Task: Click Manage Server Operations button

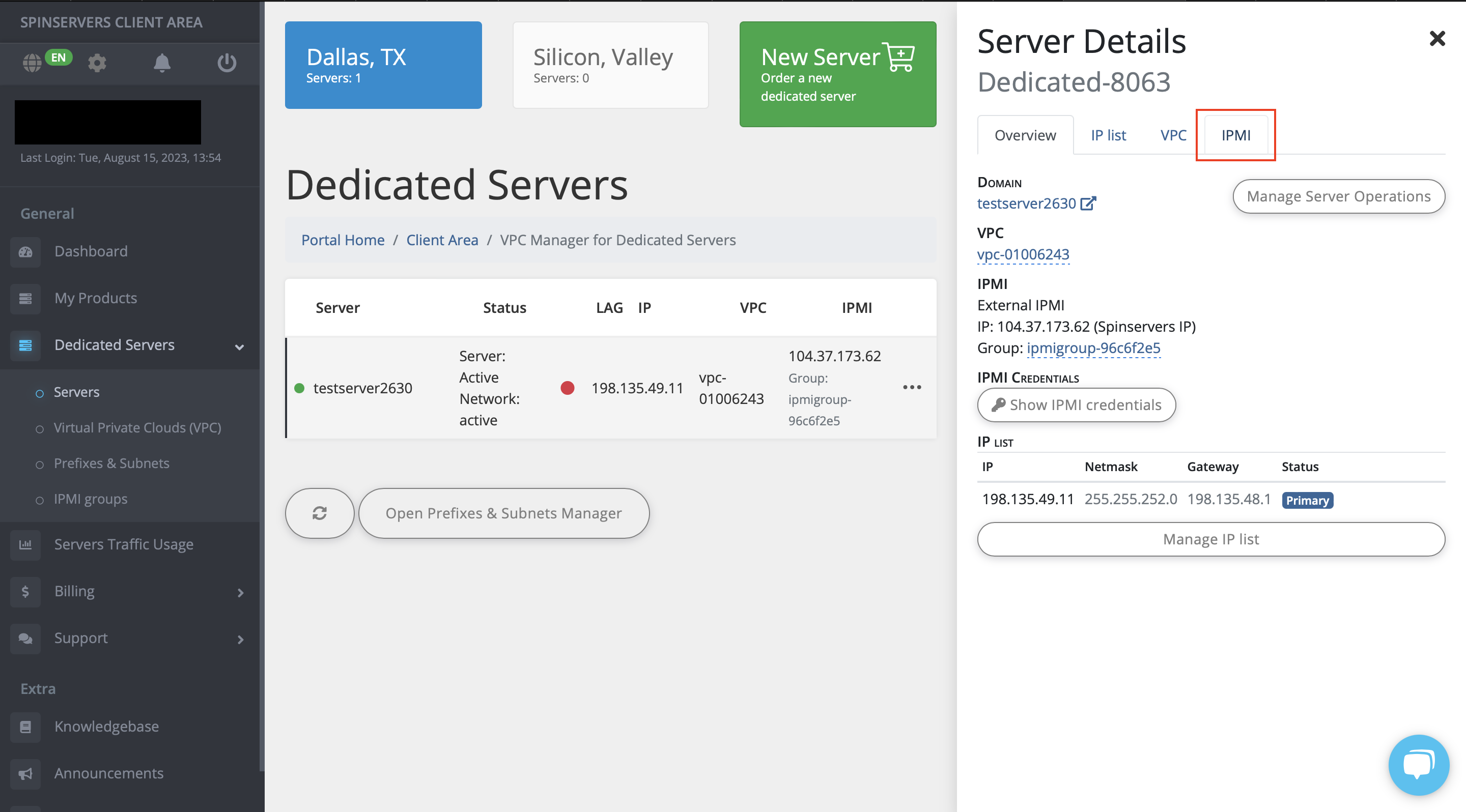Action: 1338,196
